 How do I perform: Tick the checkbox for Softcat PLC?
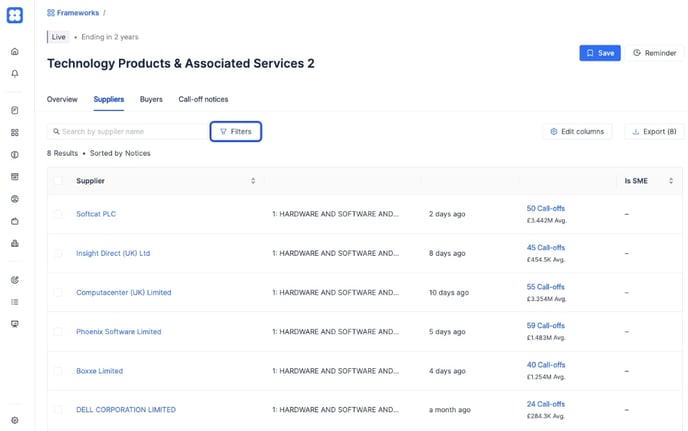click(x=58, y=214)
